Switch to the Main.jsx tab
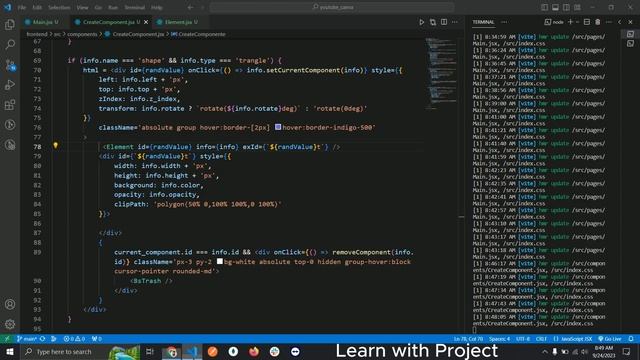This screenshot has height=360, width=640. pyautogui.click(x=42, y=22)
